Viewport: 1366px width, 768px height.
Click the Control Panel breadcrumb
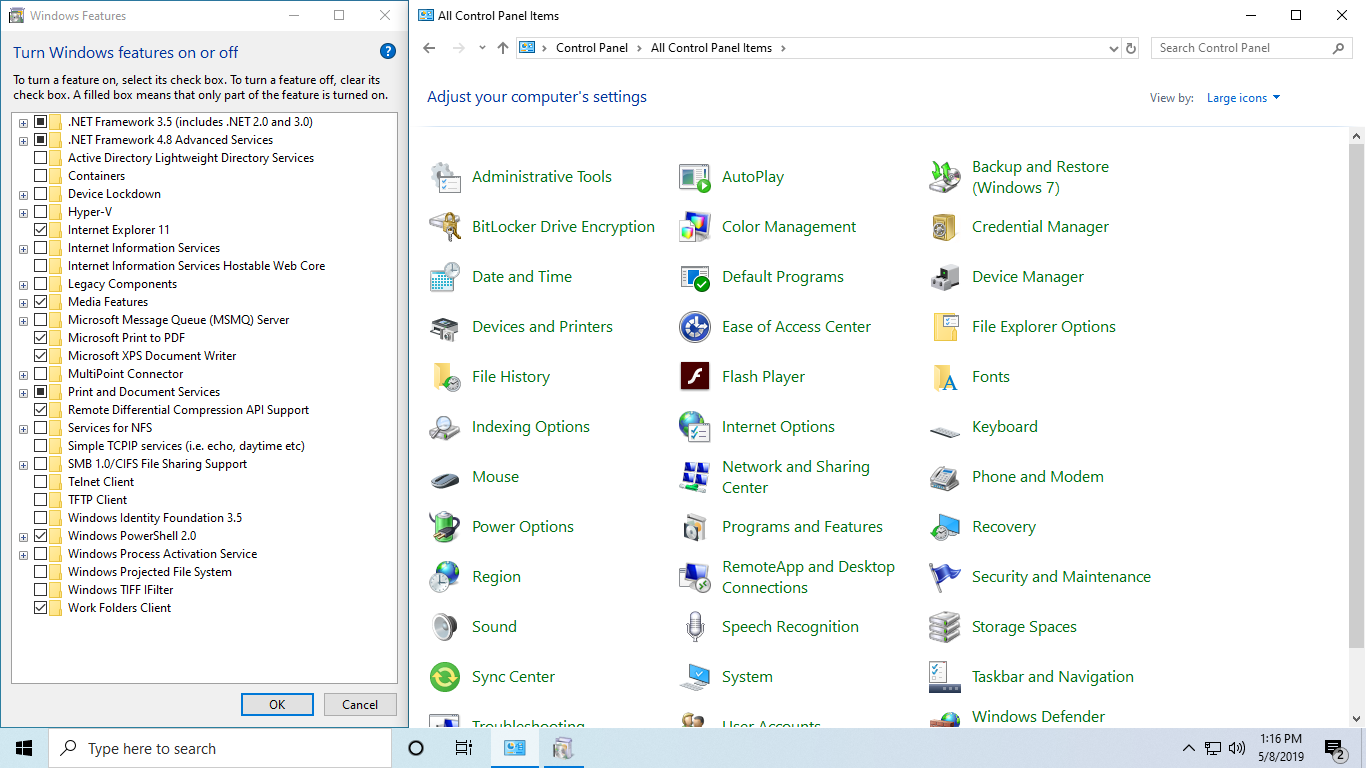592,48
